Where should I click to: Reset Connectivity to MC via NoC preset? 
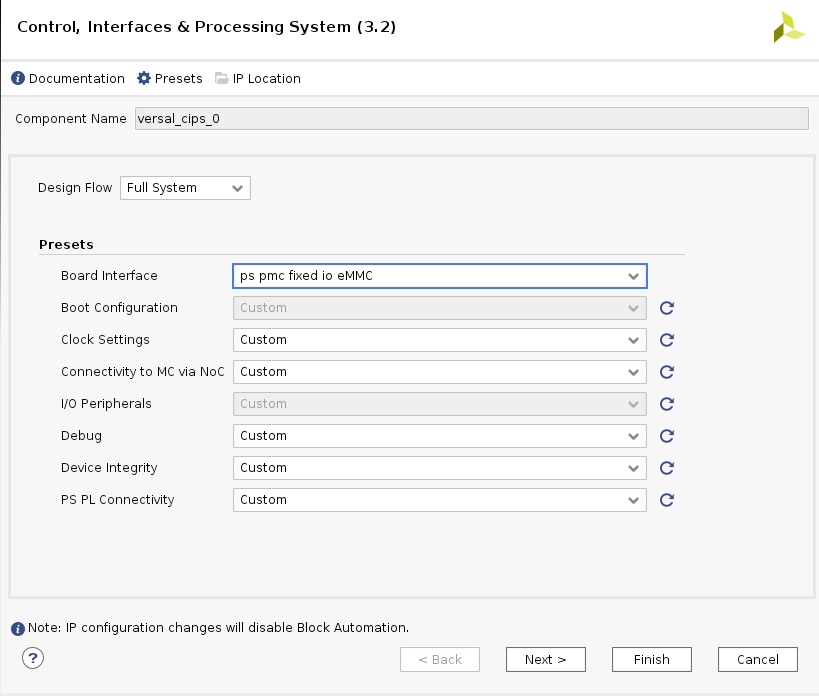[667, 372]
